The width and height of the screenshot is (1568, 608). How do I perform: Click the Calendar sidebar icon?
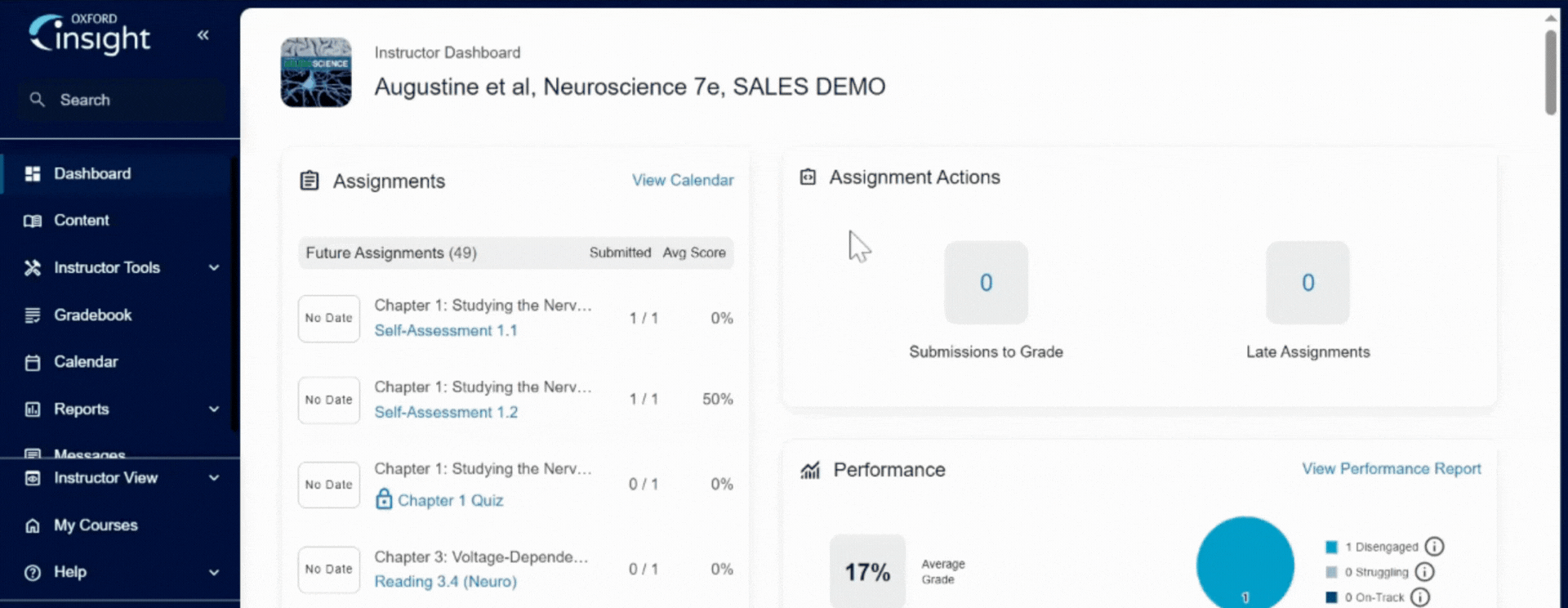click(33, 362)
